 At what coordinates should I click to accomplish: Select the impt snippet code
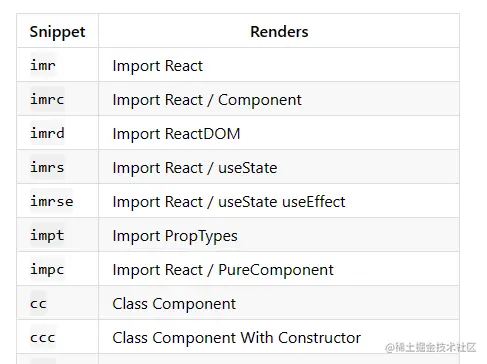coord(47,235)
